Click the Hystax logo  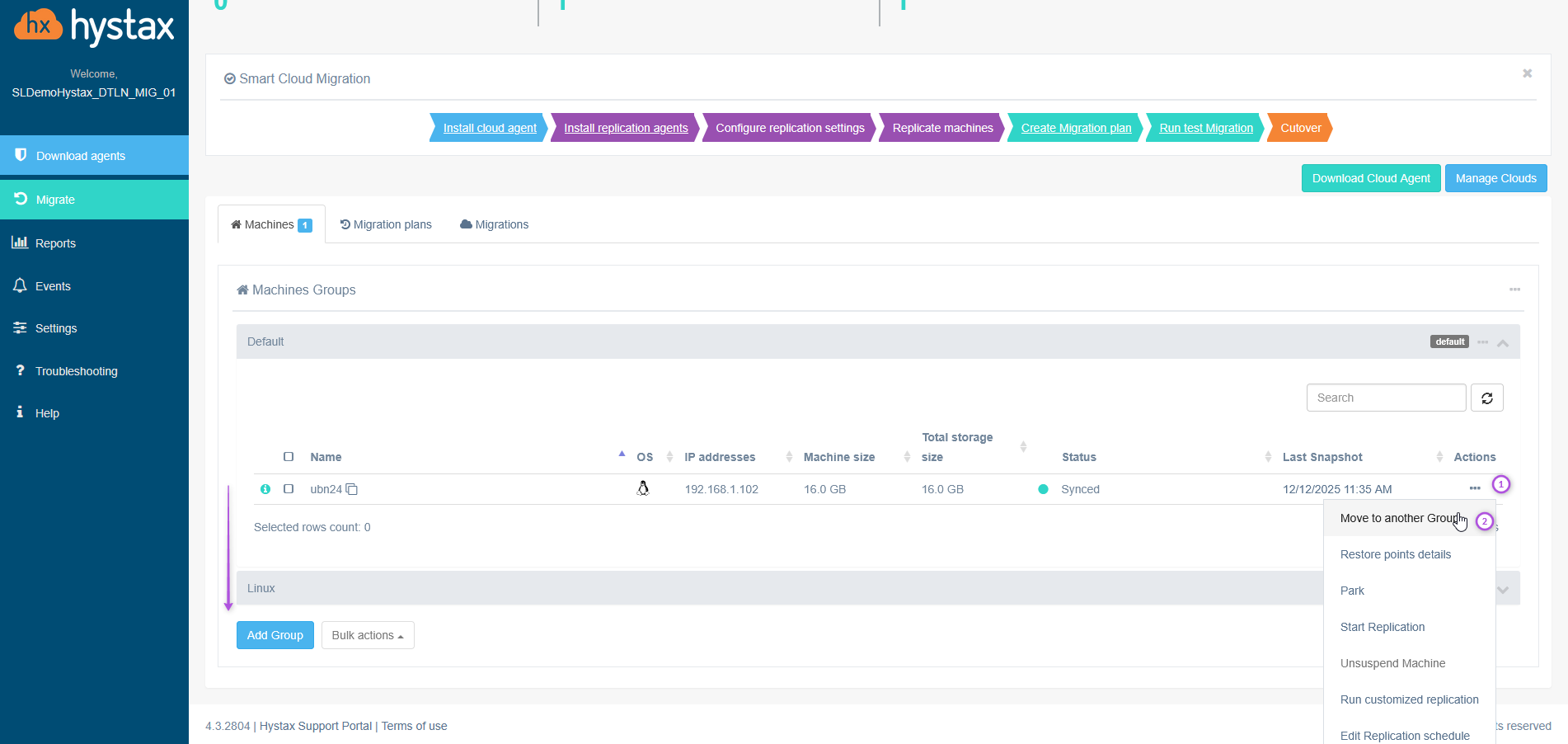pos(94,26)
